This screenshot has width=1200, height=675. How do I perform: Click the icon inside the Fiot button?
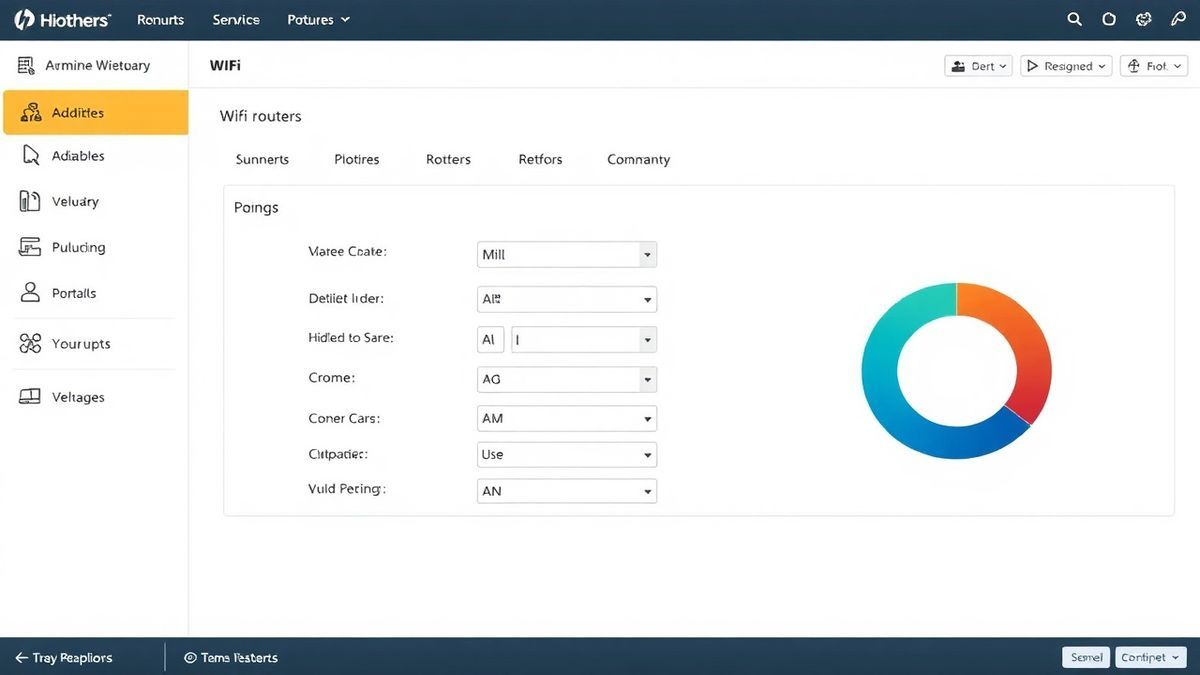1134,66
